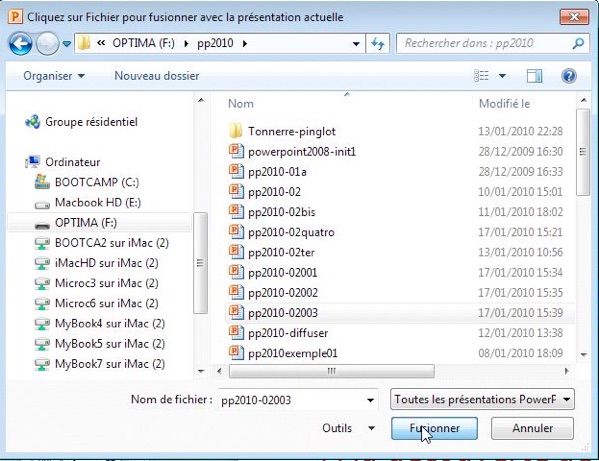Expand the chevron after pp2010 path
The height and width of the screenshot is (461, 599).
pyautogui.click(x=244, y=44)
